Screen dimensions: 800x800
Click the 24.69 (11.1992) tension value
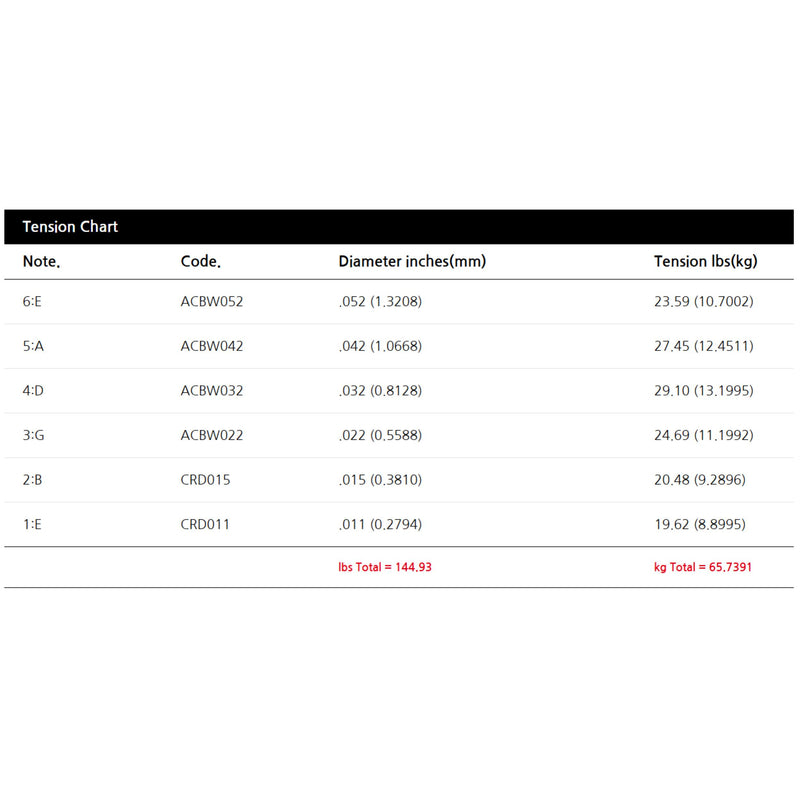click(x=703, y=435)
